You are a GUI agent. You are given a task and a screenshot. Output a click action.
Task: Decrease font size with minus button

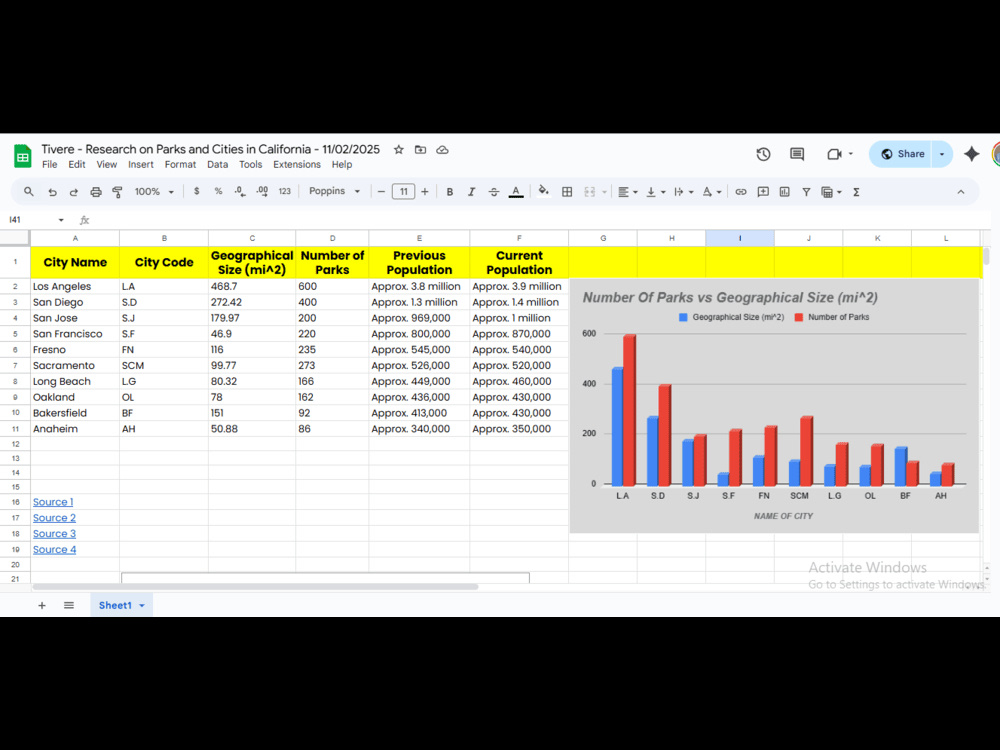pyautogui.click(x=381, y=191)
